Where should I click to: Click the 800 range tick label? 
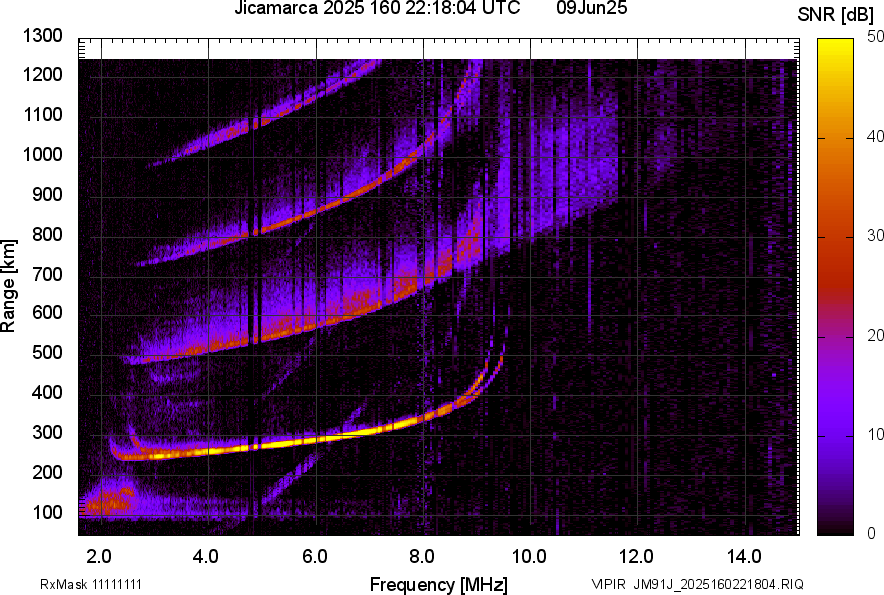coord(47,233)
